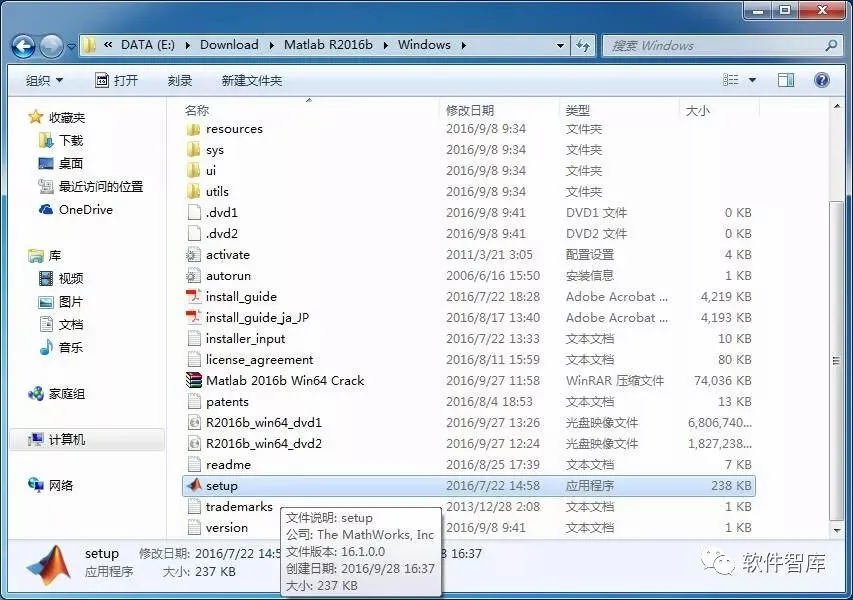Select the Matlab 2016b Win64 Crack WinRAR icon
This screenshot has width=853, height=600.
pos(193,380)
